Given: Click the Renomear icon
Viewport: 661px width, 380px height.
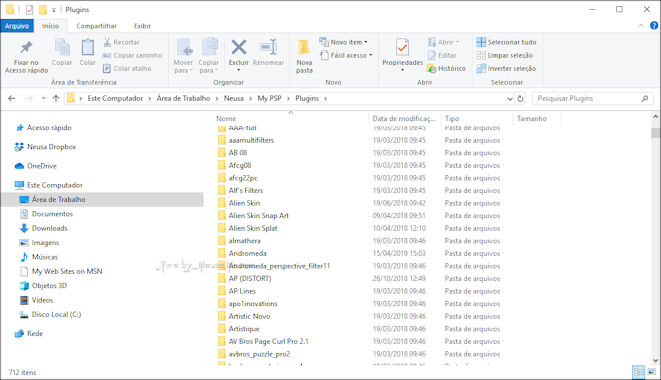Looking at the screenshot, I should point(268,47).
